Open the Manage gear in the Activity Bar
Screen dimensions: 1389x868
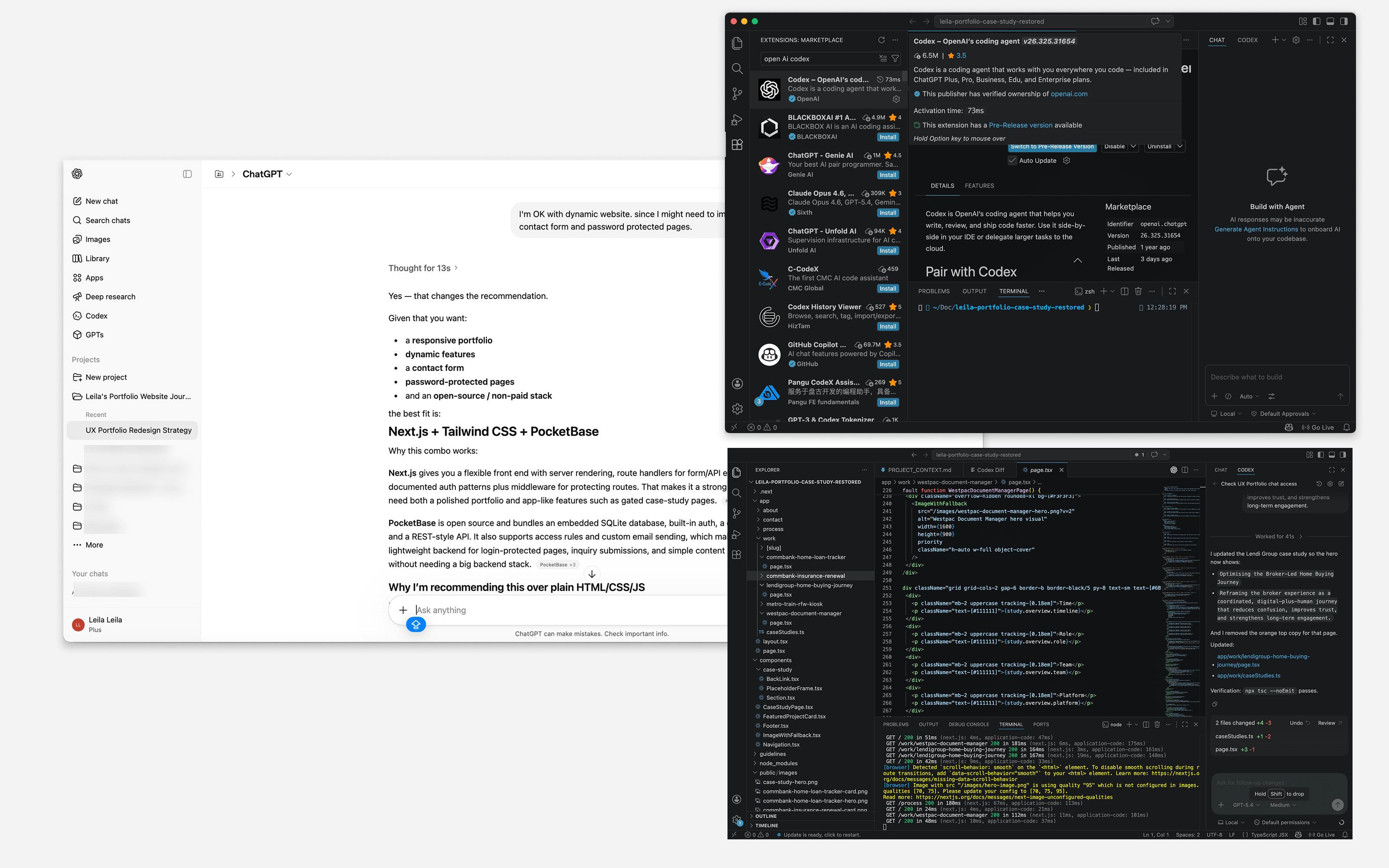737,409
